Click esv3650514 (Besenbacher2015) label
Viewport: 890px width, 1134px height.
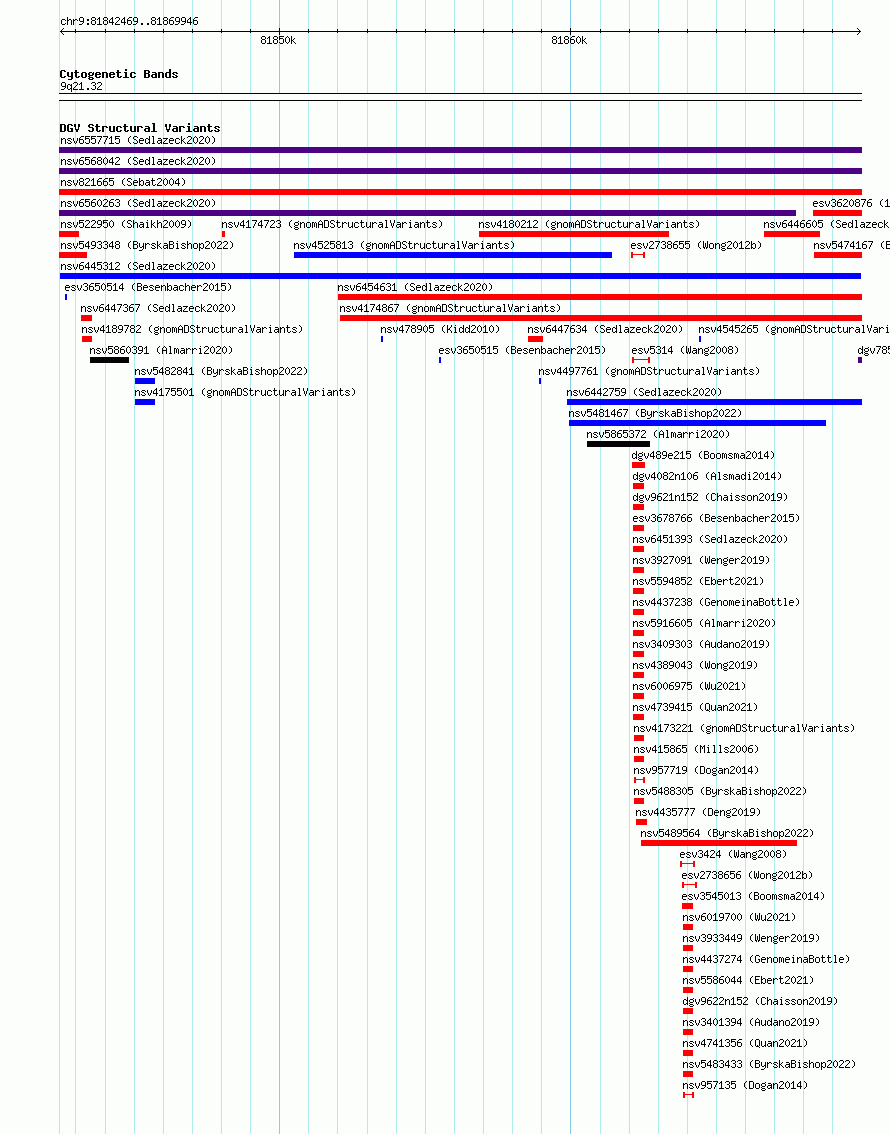click(148, 287)
